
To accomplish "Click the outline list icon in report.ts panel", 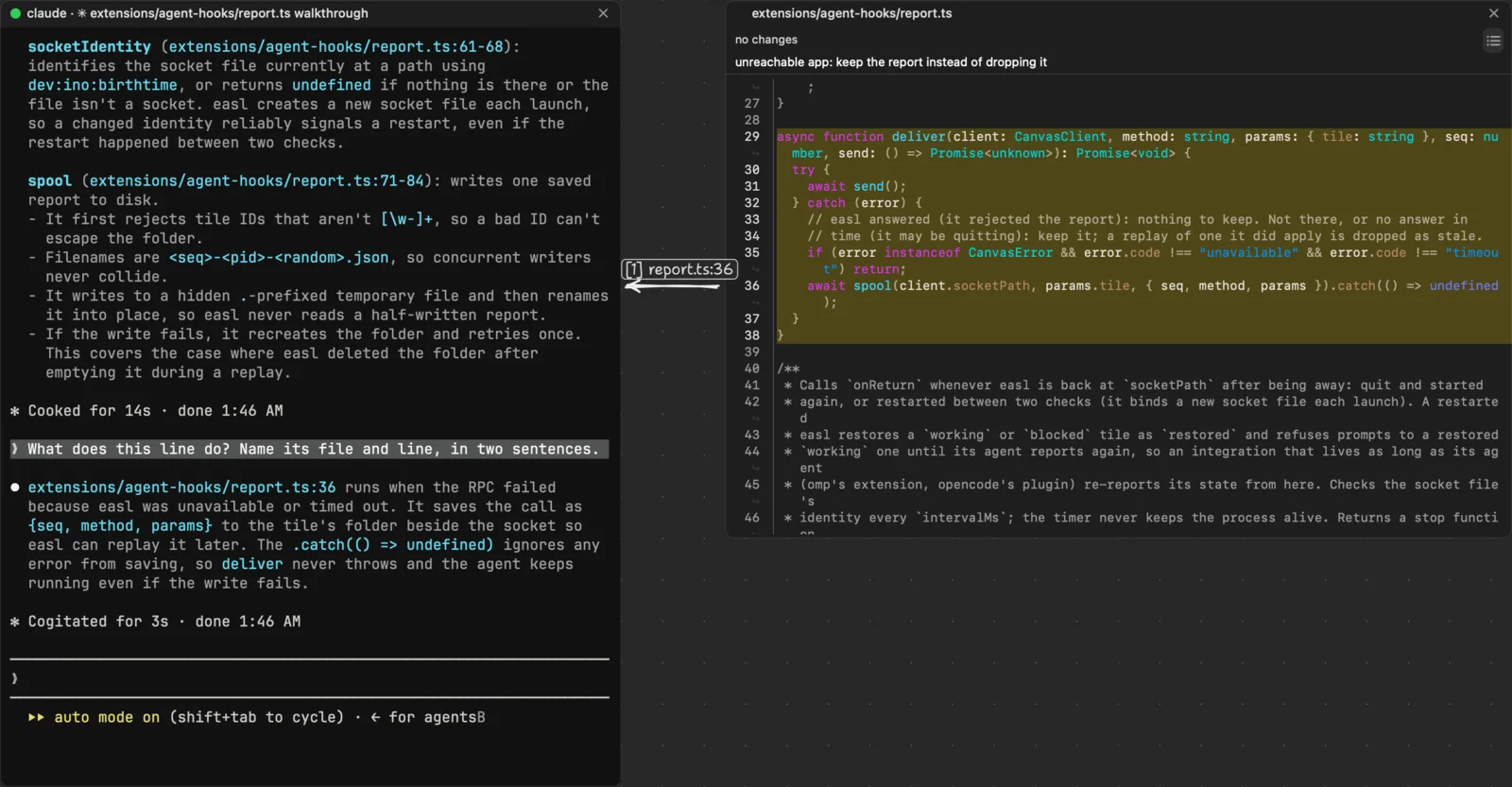I will tap(1493, 40).
